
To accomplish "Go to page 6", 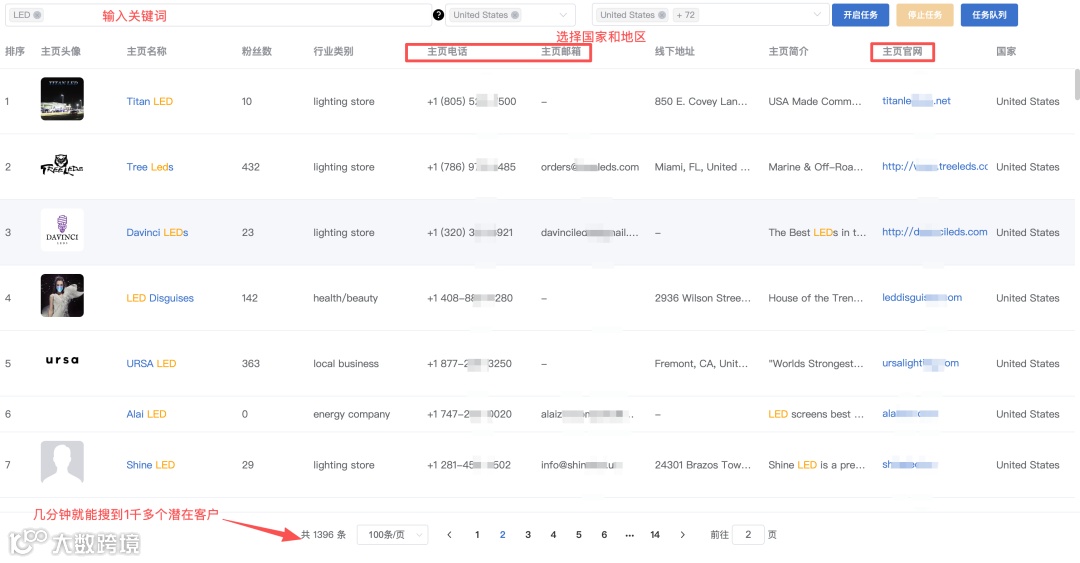I will pyautogui.click(x=604, y=535).
